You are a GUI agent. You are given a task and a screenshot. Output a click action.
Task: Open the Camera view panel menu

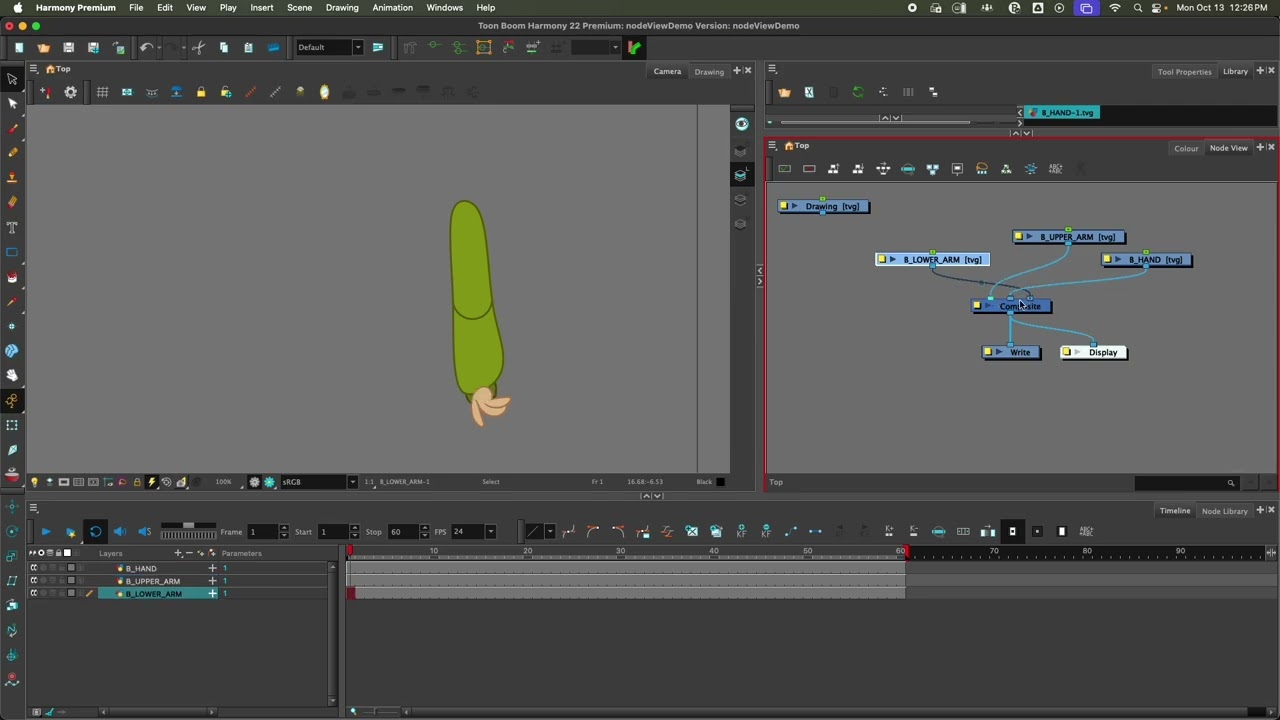[x=34, y=69]
